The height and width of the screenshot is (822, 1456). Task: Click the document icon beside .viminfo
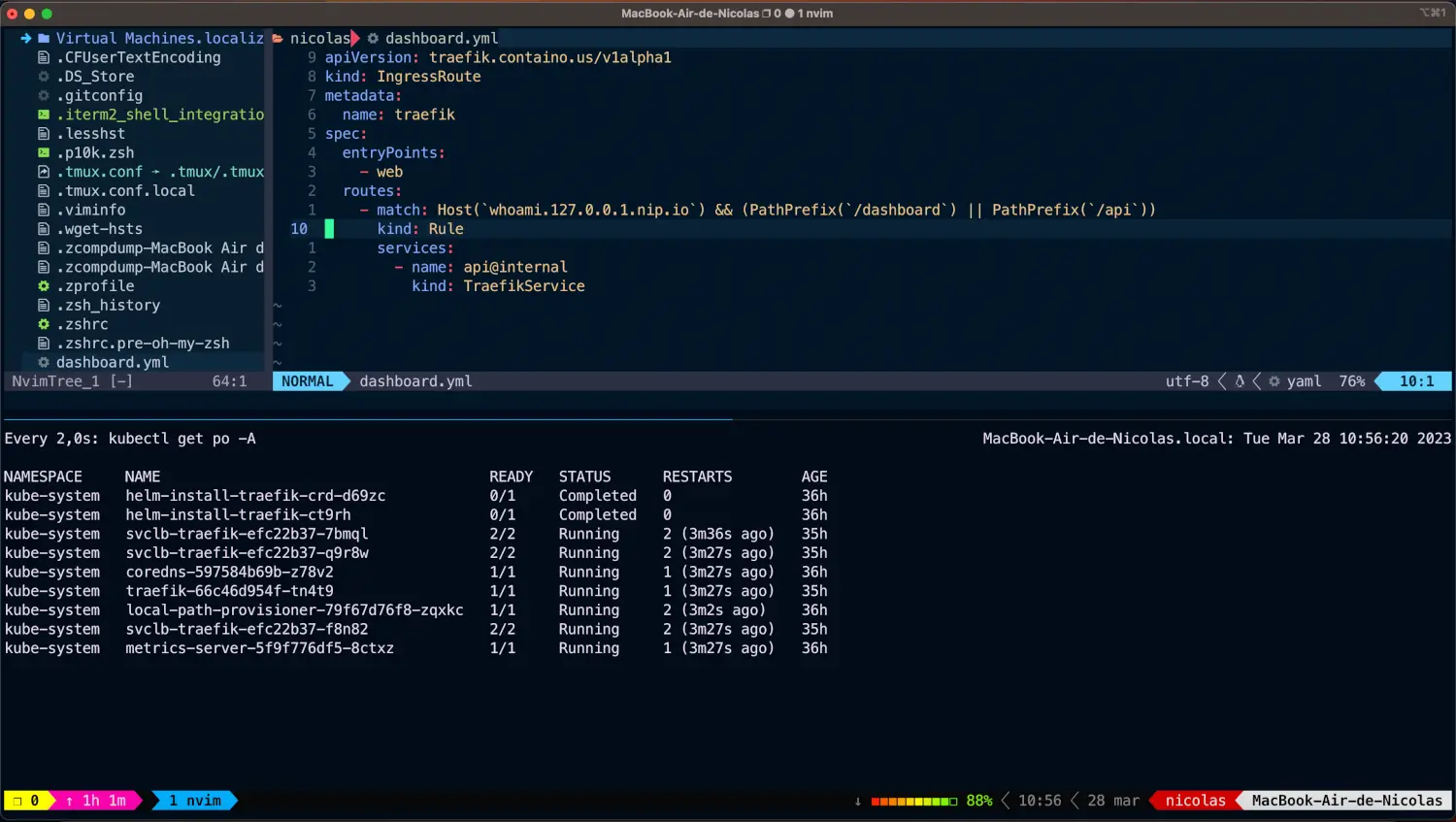tap(43, 210)
